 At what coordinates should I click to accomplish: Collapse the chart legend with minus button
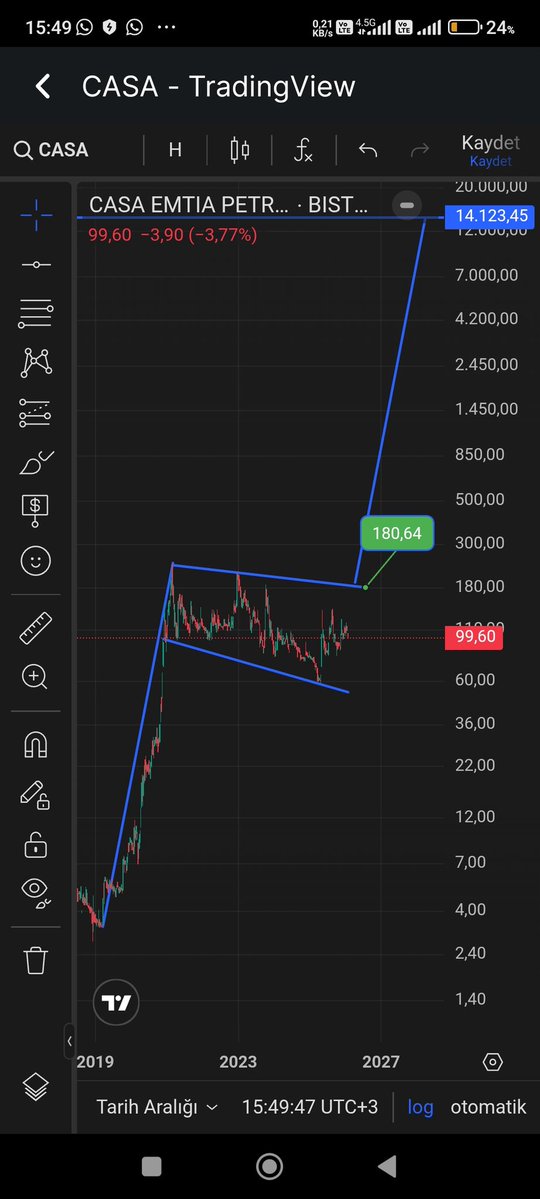coord(407,205)
